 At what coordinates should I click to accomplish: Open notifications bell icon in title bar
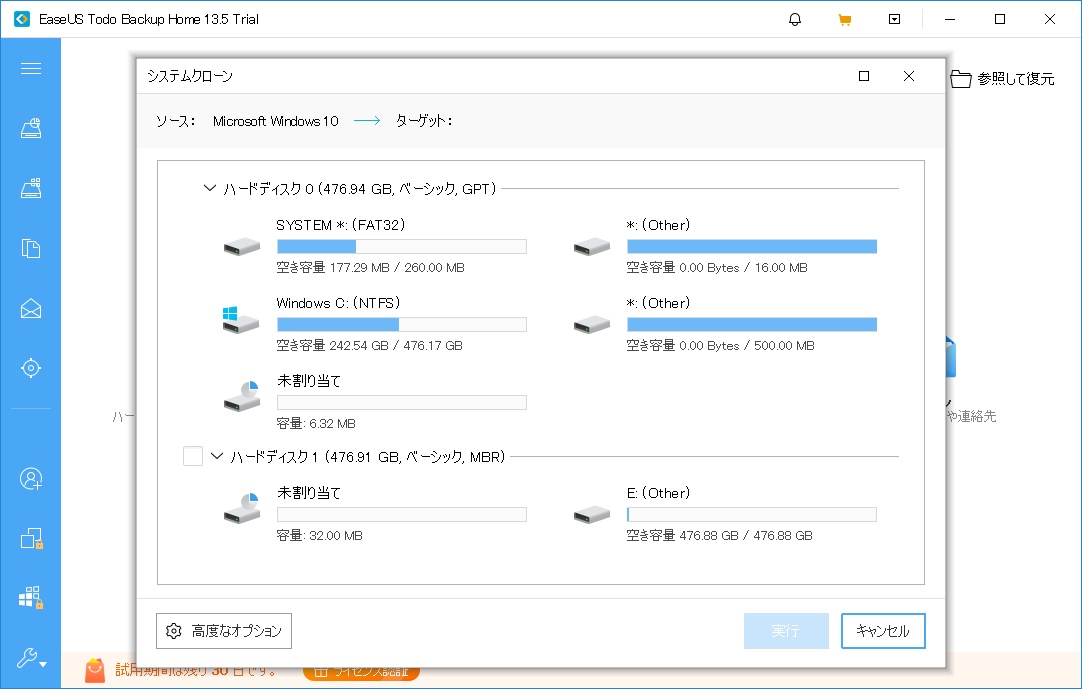coord(795,19)
